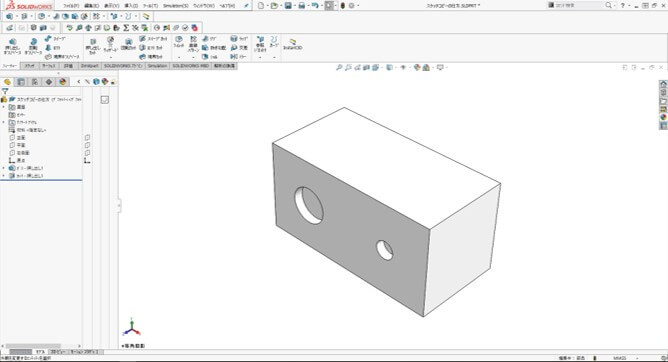Expand the アノテート アイテム annotations folder
Screen dimensions: 668x362
point(4,122)
